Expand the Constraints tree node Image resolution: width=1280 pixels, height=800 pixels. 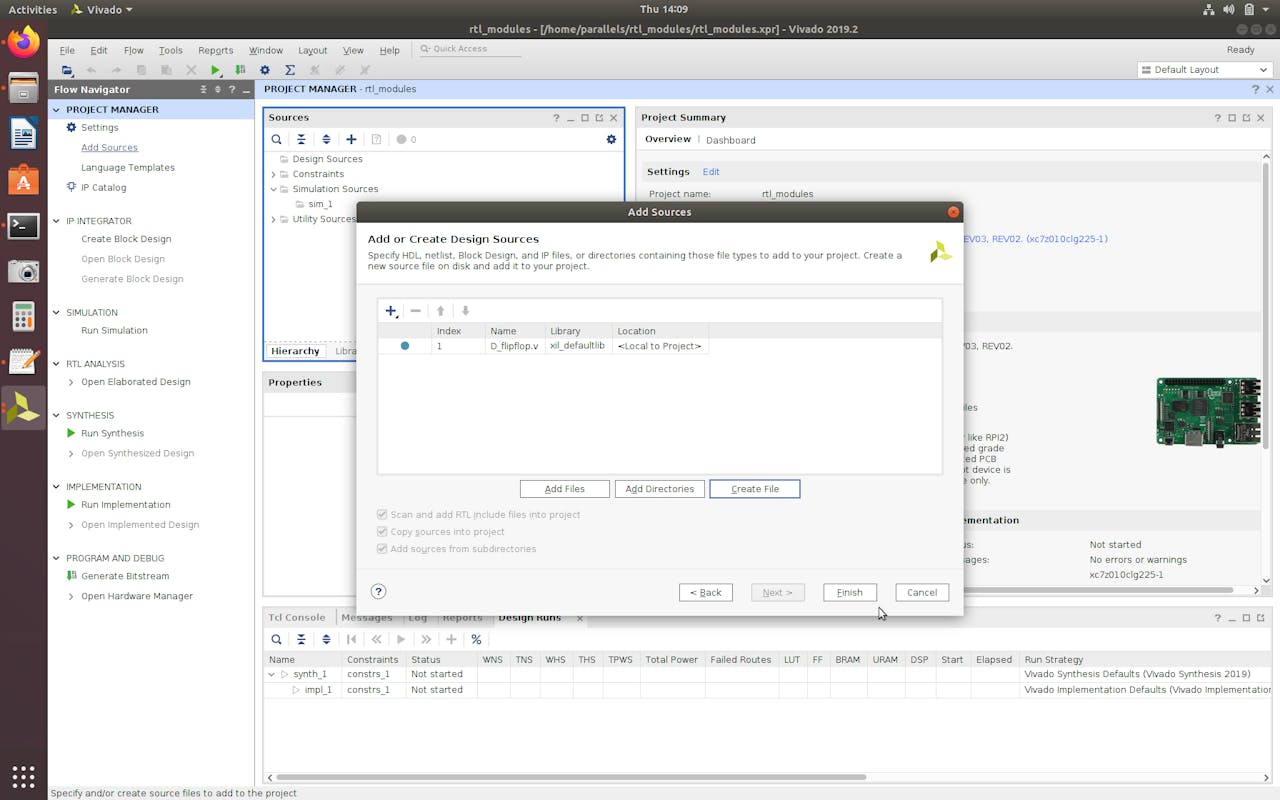click(273, 174)
